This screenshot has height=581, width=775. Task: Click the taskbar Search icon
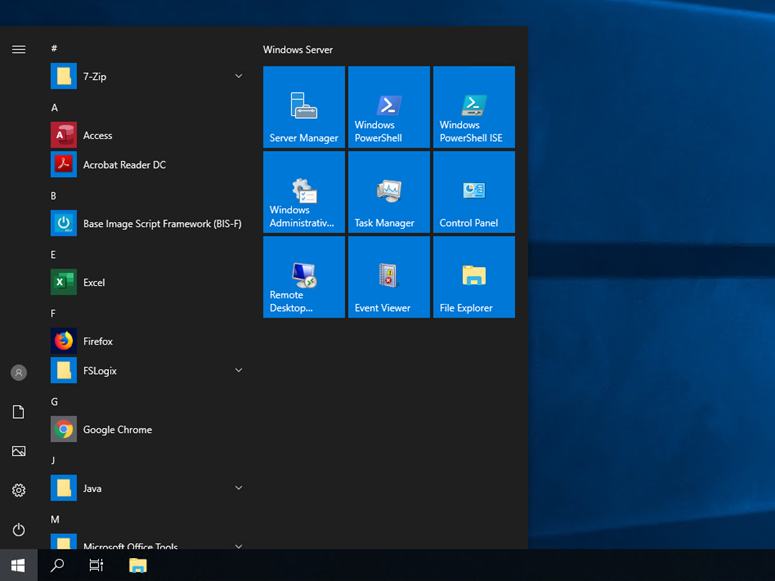[x=57, y=565]
